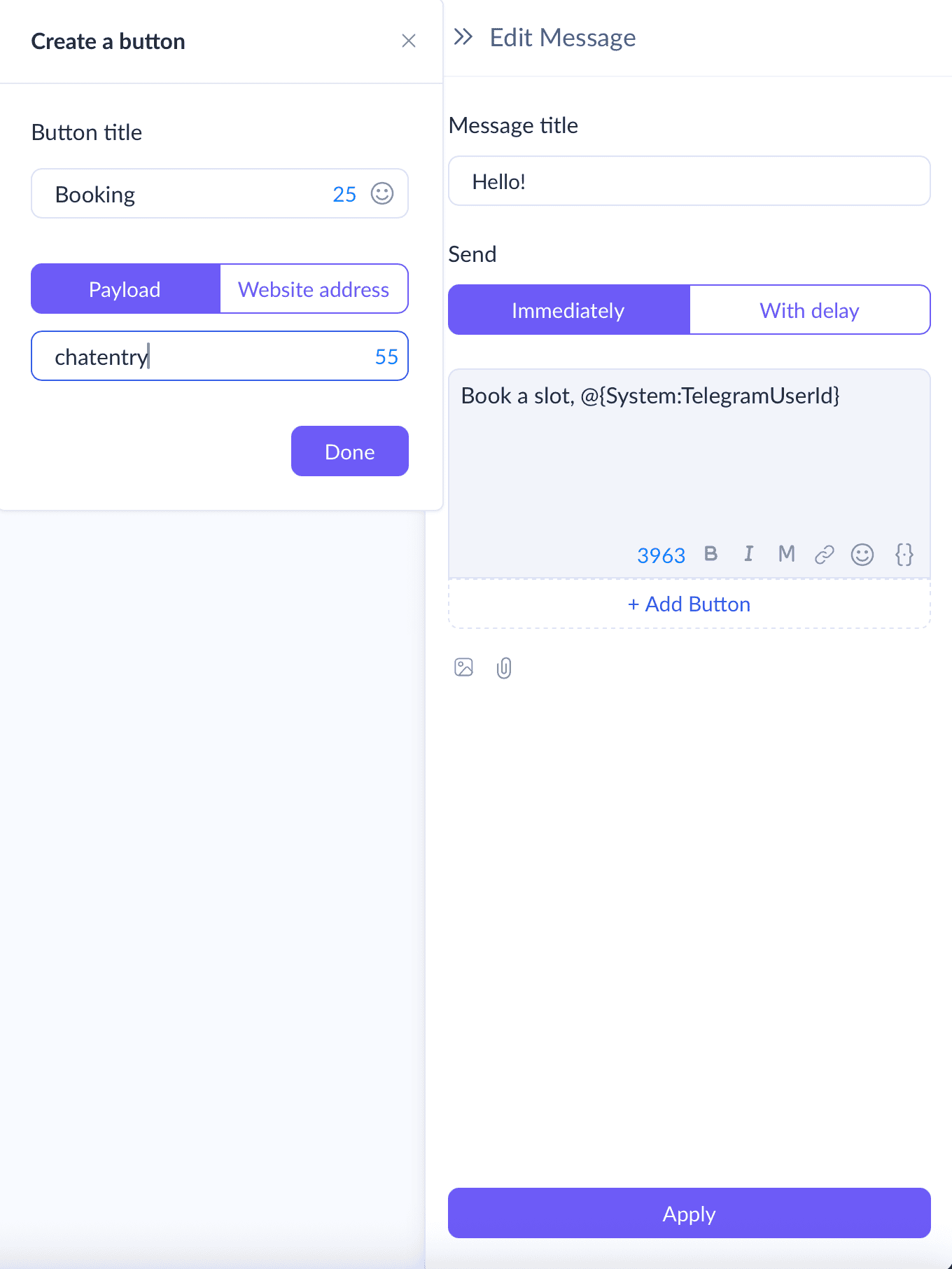Viewport: 952px width, 1269px height.
Task: Select the With delay send option
Action: [x=810, y=310]
